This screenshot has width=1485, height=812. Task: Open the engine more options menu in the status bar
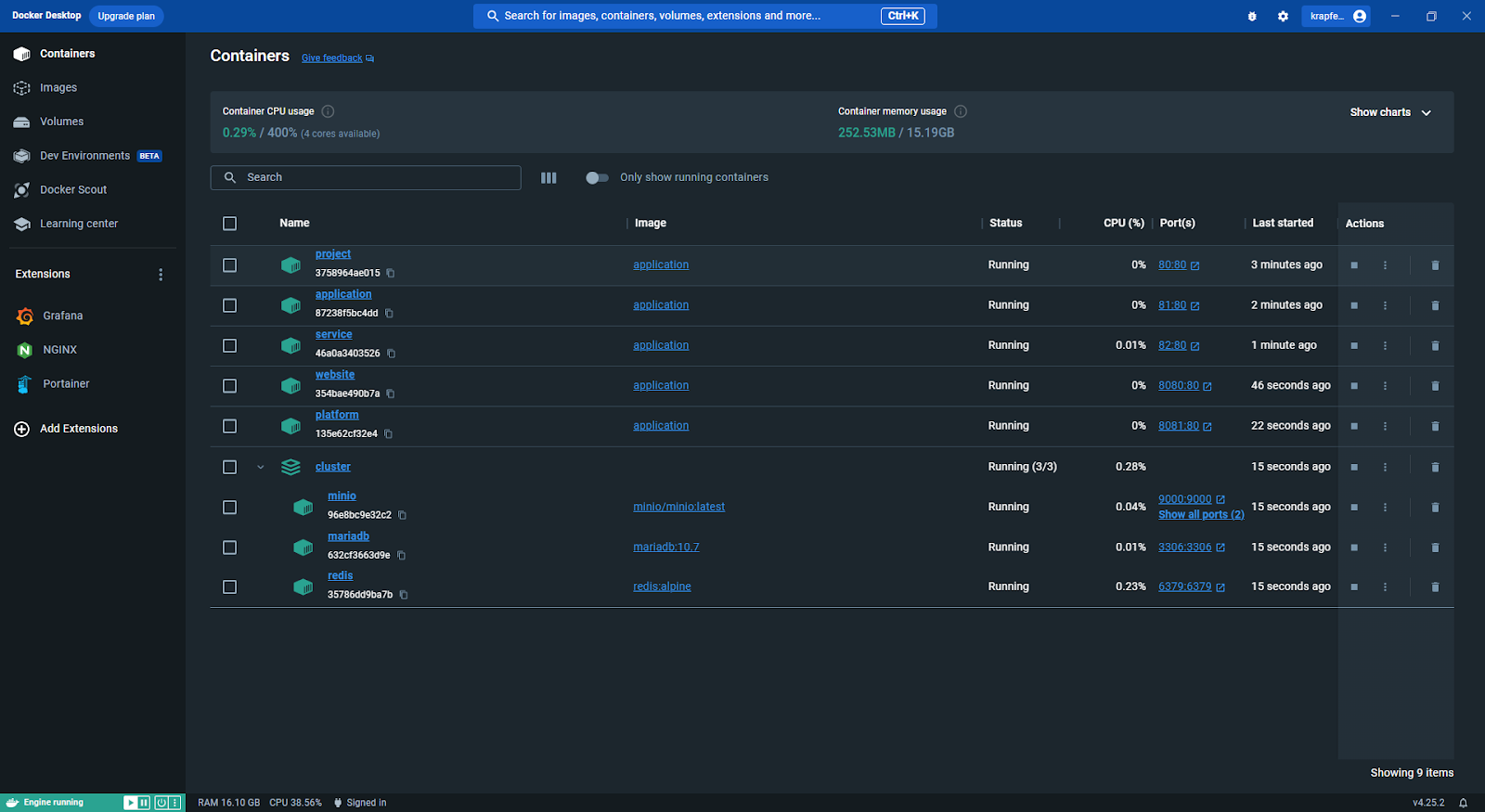(x=174, y=803)
